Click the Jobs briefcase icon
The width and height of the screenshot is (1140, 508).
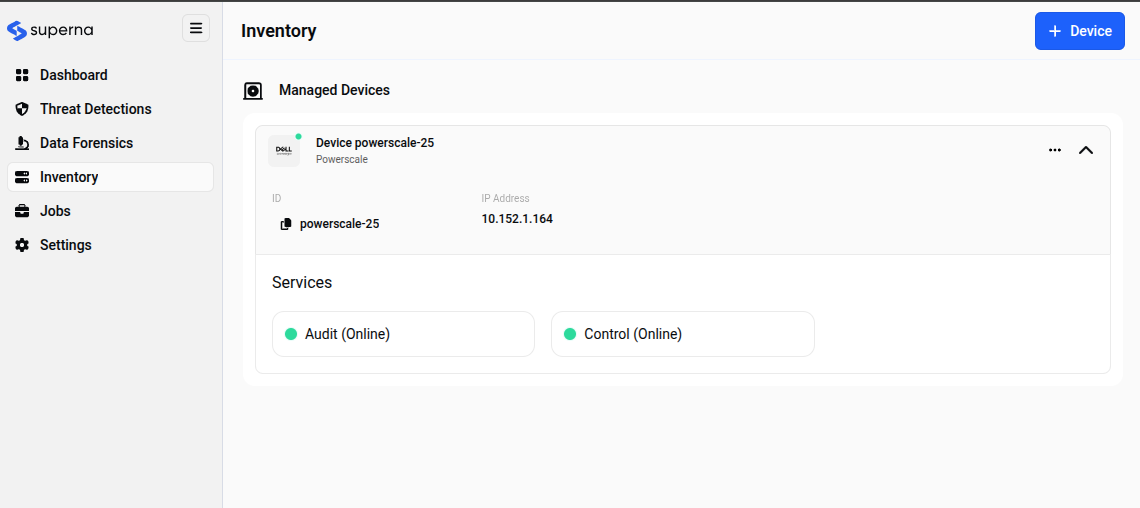point(22,211)
